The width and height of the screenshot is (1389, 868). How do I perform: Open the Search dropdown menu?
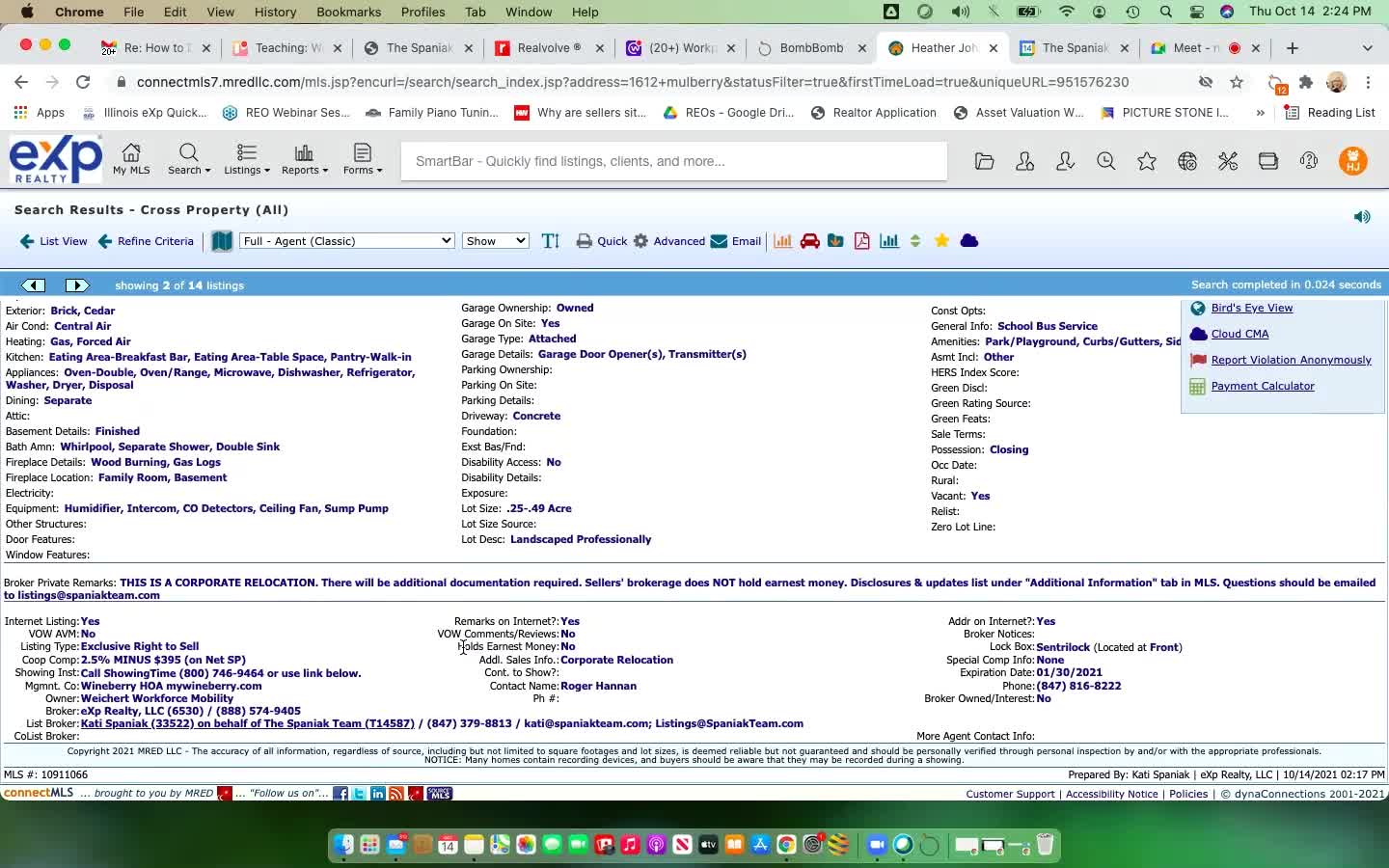point(188,159)
